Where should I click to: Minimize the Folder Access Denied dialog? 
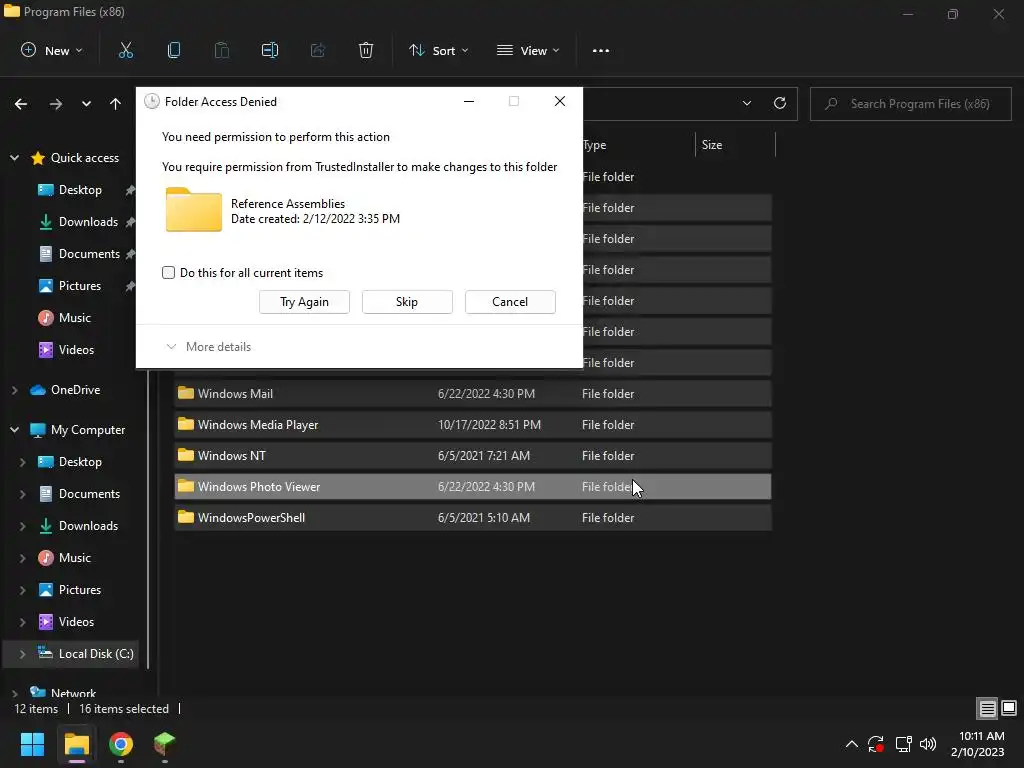tap(469, 101)
